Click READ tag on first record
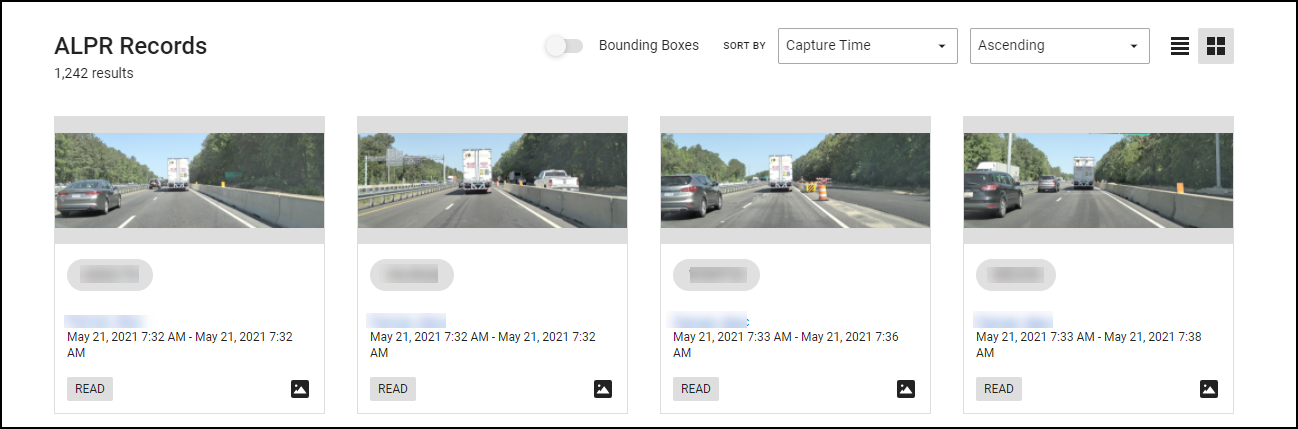 tap(90, 389)
